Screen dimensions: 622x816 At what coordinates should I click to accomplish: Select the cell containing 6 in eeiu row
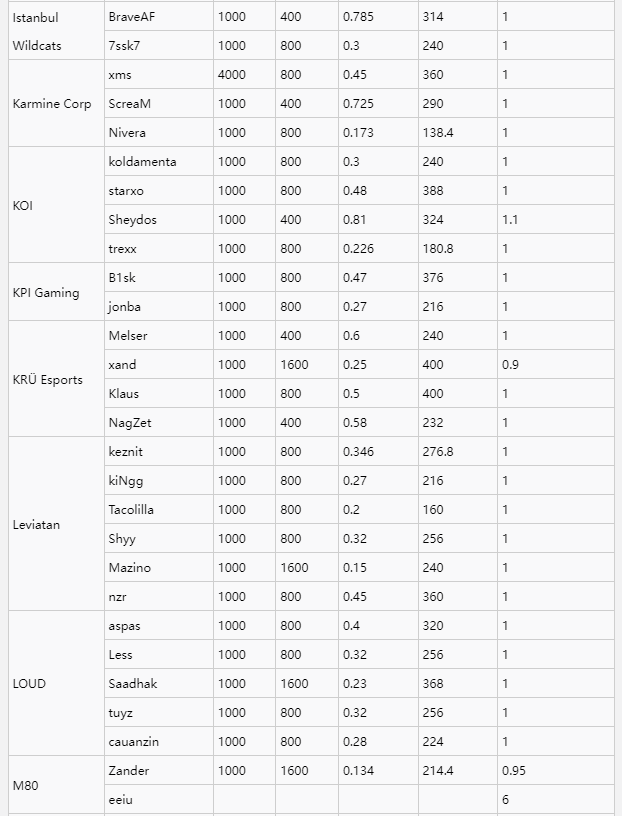coord(506,800)
